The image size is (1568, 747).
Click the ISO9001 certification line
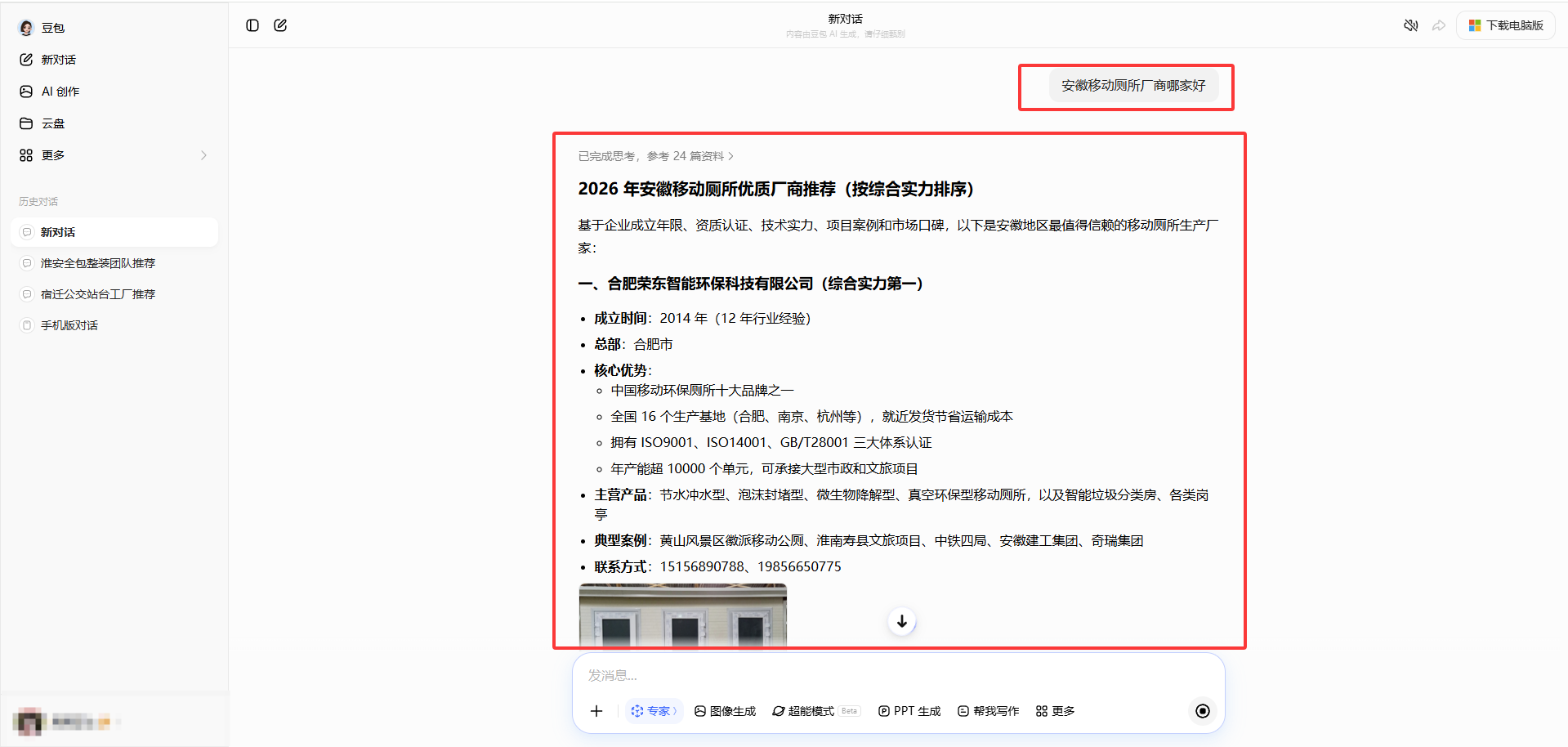[x=771, y=442]
